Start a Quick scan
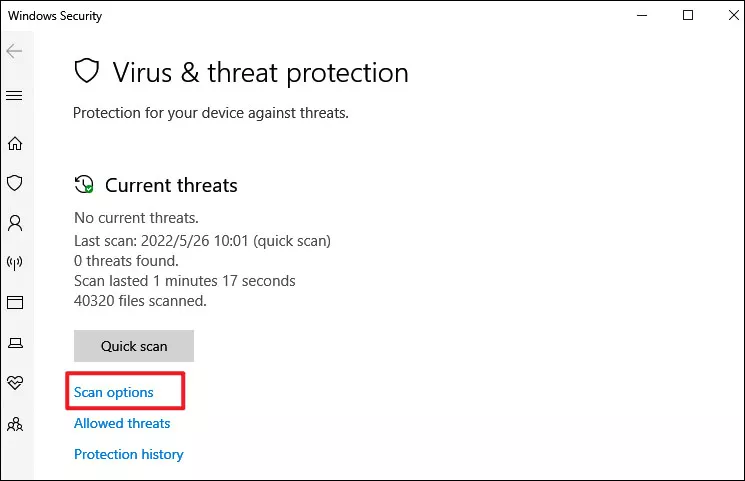Screen dimensions: 745x481 tap(134, 346)
